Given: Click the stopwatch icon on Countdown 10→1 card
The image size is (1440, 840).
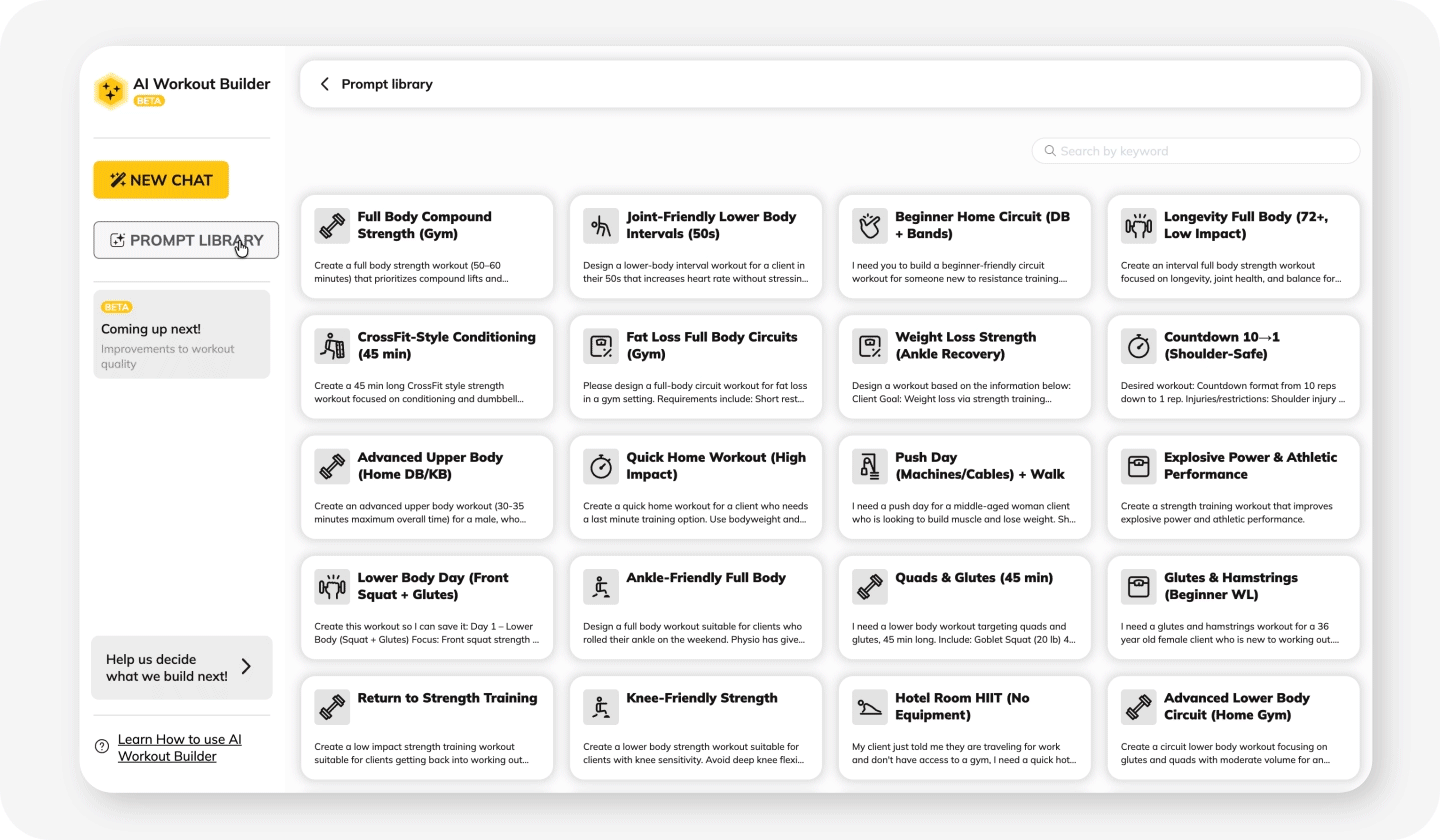Looking at the screenshot, I should (1138, 346).
